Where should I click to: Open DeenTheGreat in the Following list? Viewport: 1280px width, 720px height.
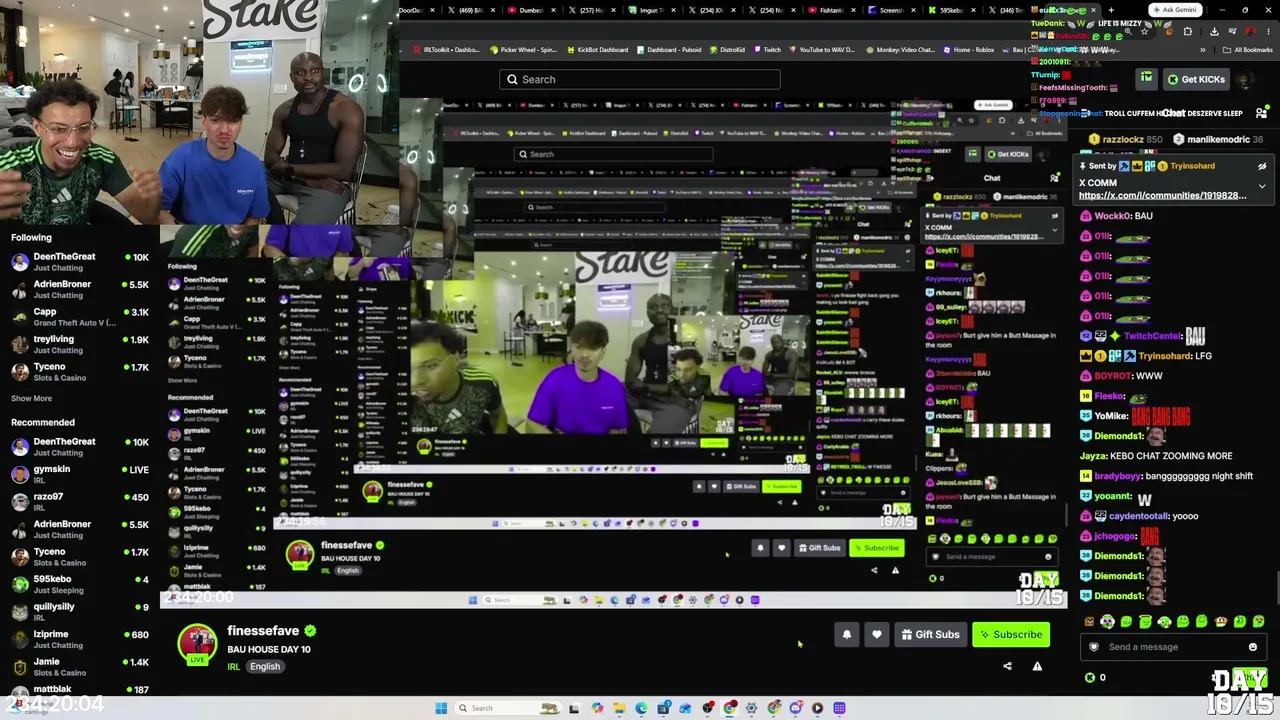(80, 262)
